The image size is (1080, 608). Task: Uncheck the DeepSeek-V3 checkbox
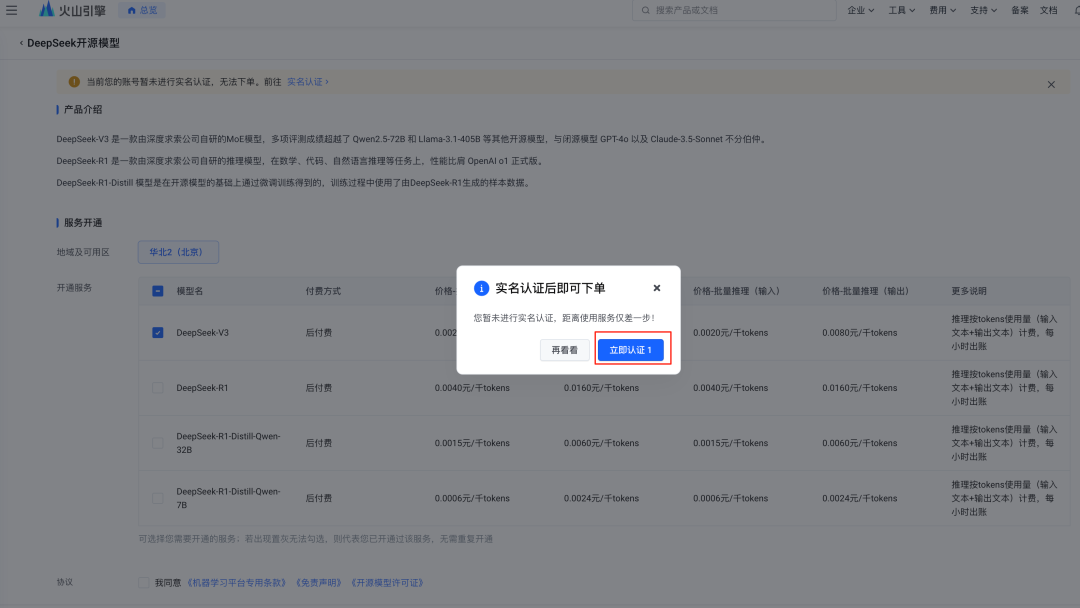point(158,333)
